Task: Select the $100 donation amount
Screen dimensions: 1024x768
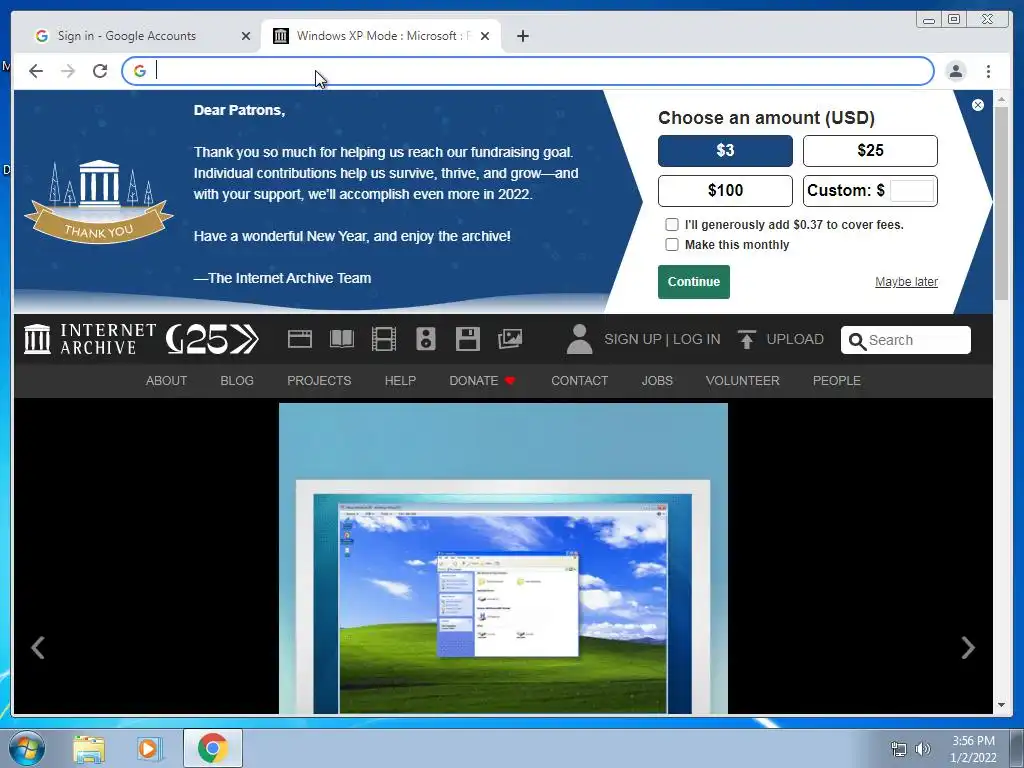Action: pyautogui.click(x=725, y=191)
